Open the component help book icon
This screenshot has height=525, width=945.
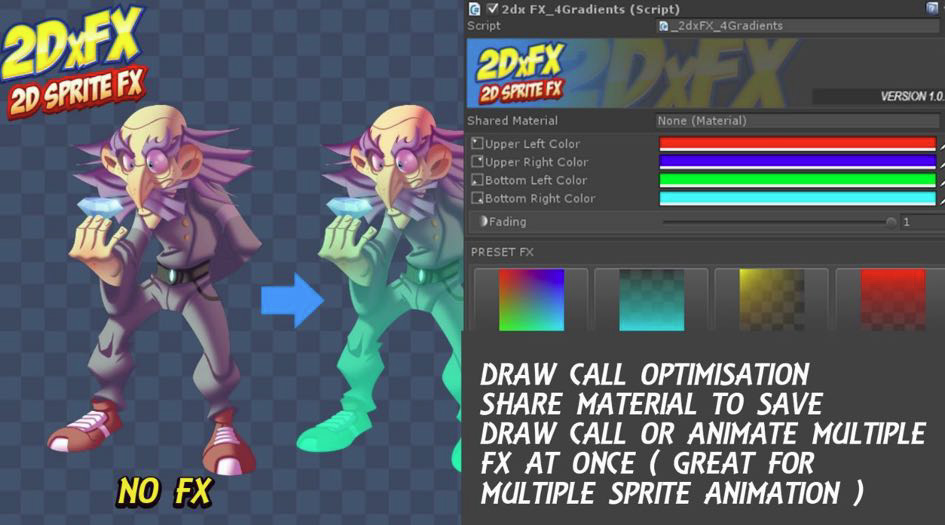pos(932,7)
